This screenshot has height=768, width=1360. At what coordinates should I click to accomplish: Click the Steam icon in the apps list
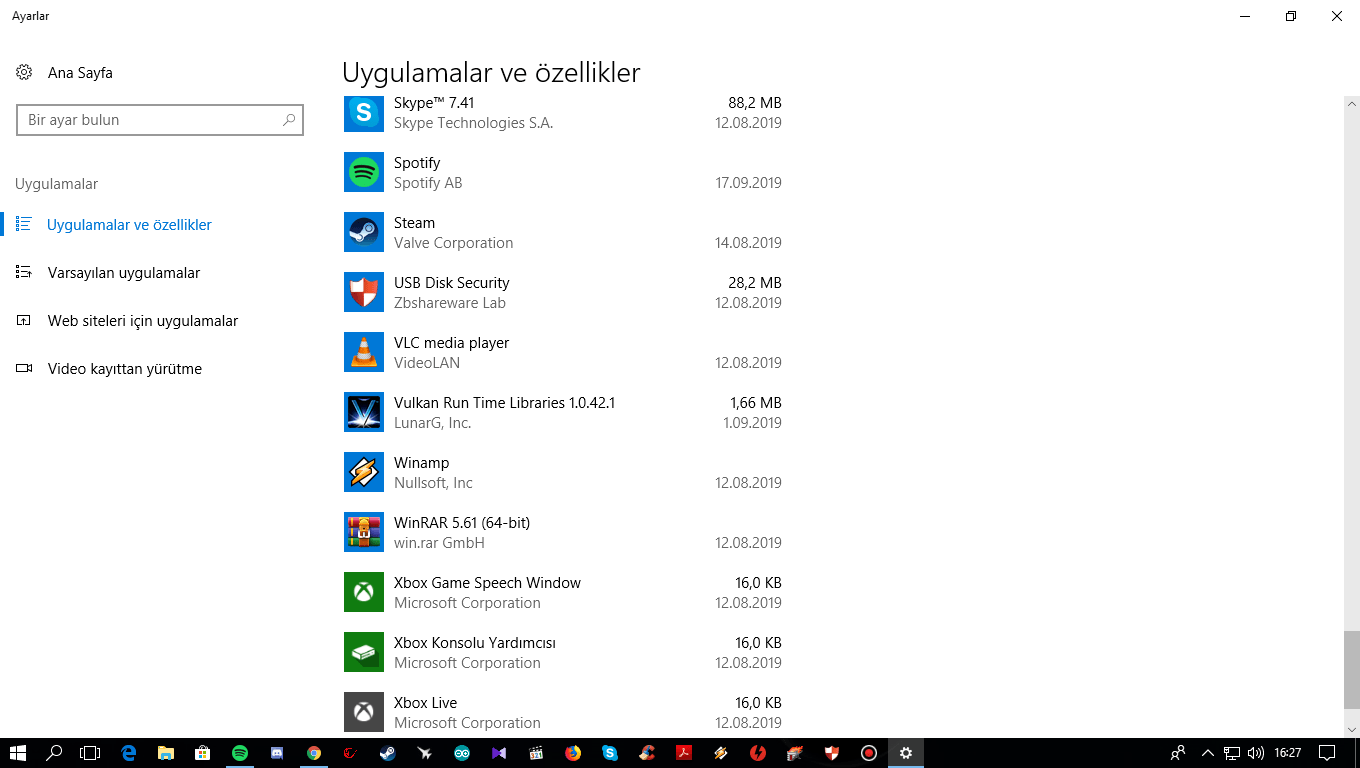(x=364, y=232)
